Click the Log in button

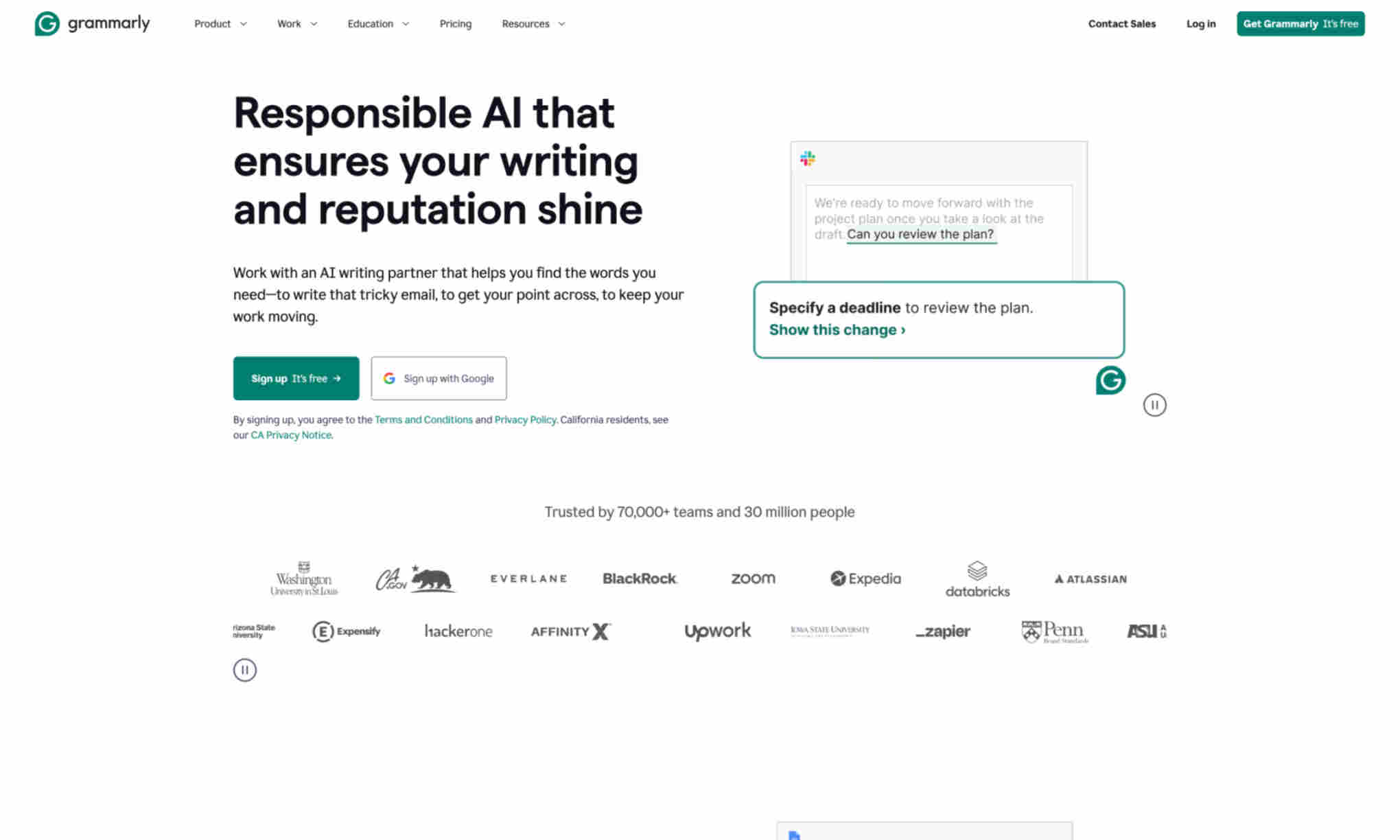[x=1200, y=23]
